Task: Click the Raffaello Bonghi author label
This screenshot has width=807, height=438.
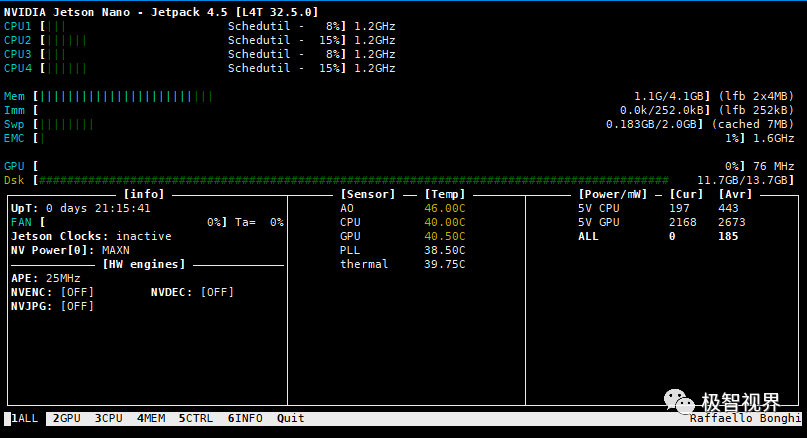Action: [745, 418]
